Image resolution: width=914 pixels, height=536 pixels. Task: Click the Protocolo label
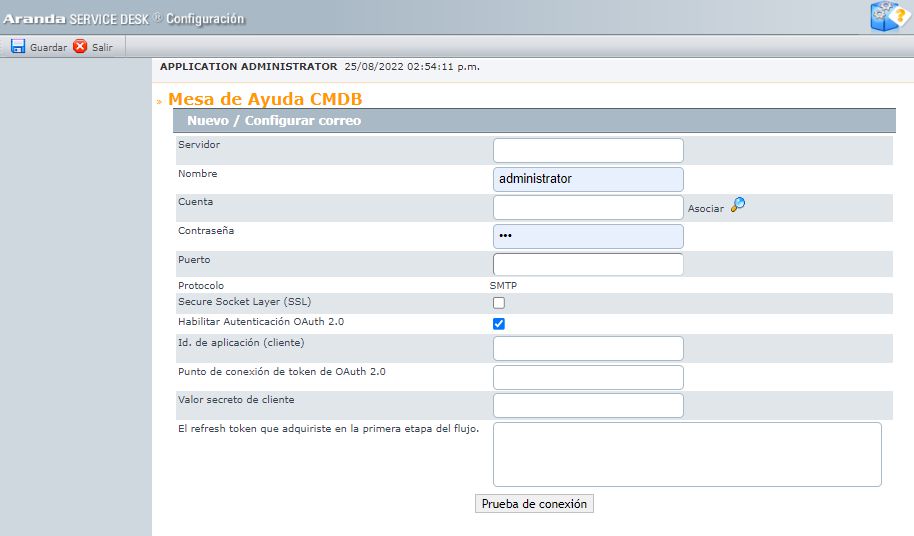[201, 285]
